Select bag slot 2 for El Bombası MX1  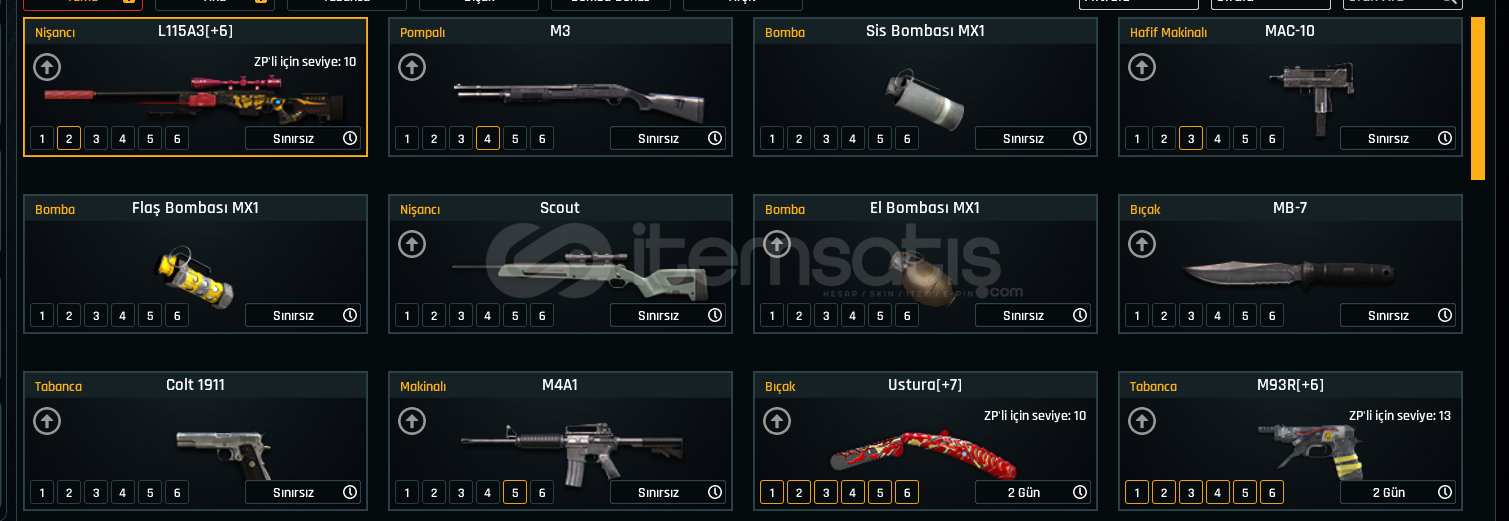[799, 315]
